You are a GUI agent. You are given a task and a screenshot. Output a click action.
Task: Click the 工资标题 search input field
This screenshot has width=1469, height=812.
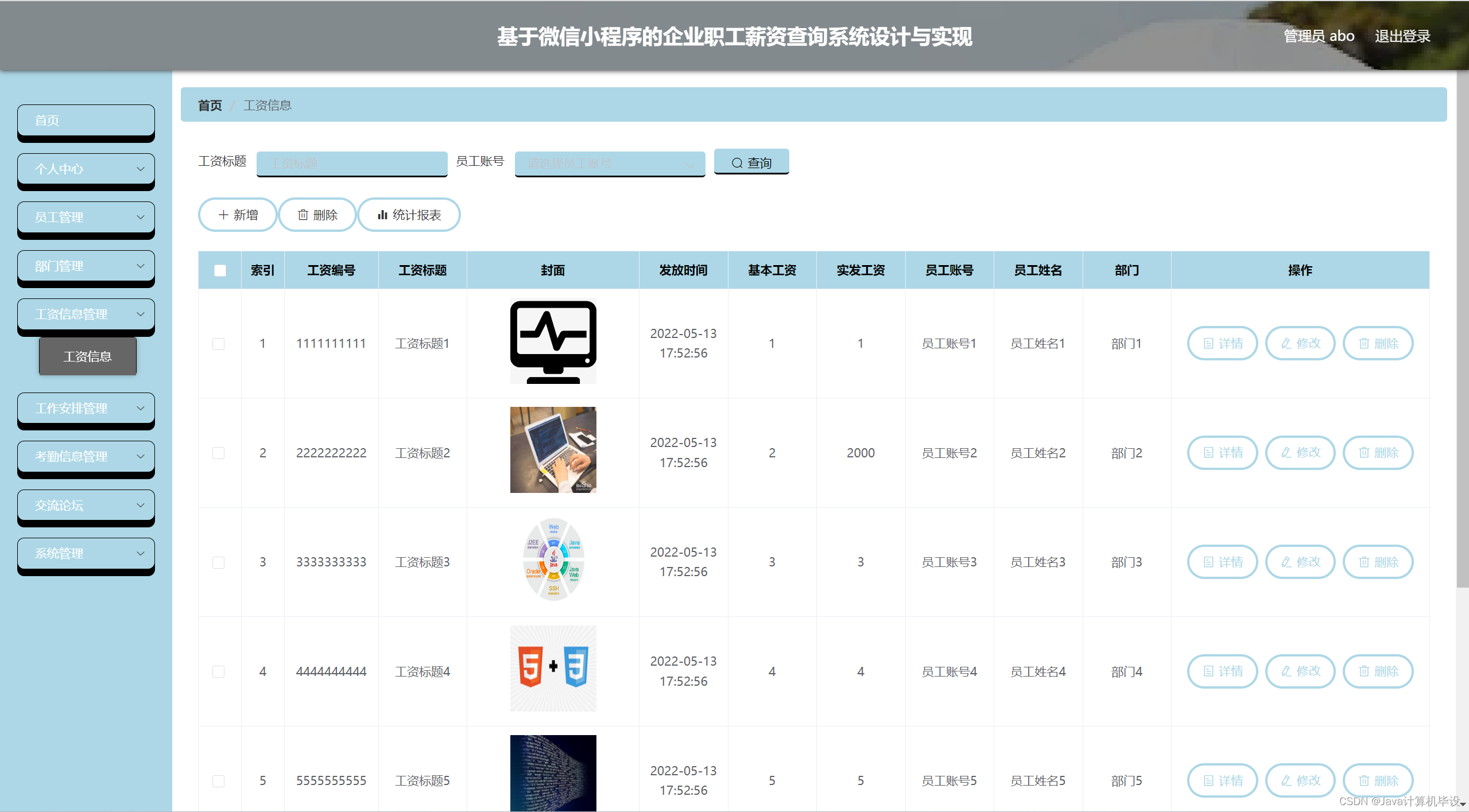point(352,164)
